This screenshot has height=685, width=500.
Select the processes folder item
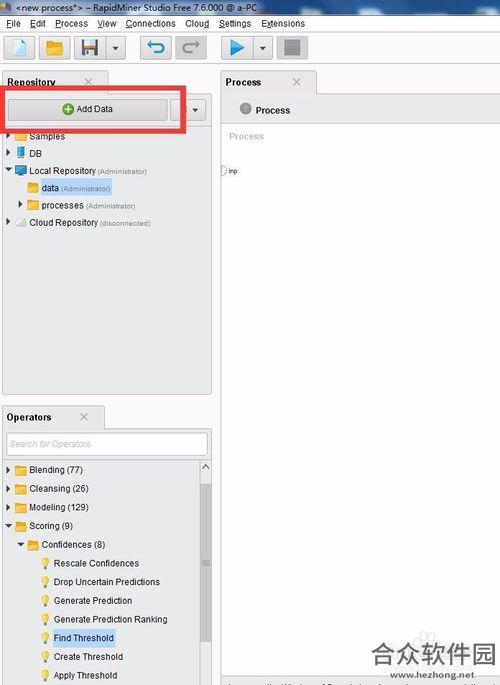(x=81, y=205)
